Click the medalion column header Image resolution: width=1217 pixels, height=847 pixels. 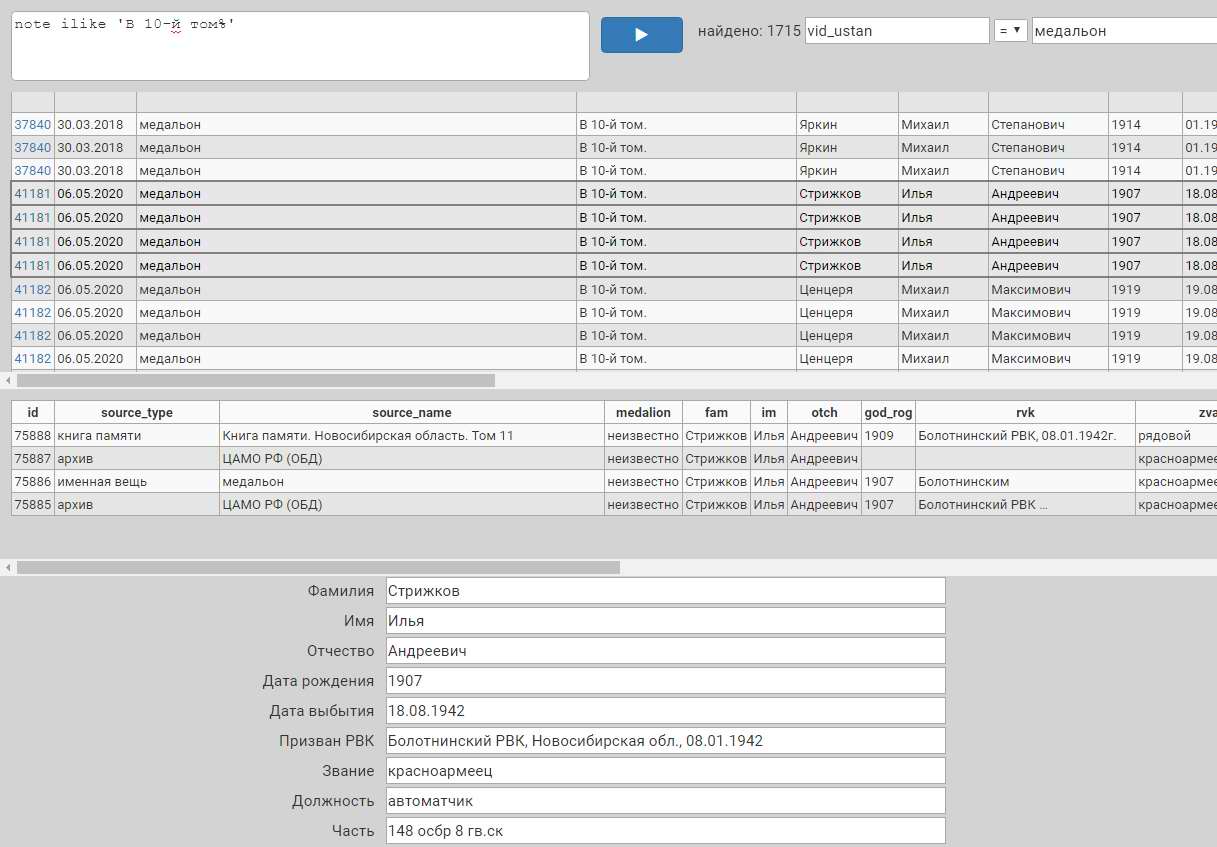click(x=643, y=412)
